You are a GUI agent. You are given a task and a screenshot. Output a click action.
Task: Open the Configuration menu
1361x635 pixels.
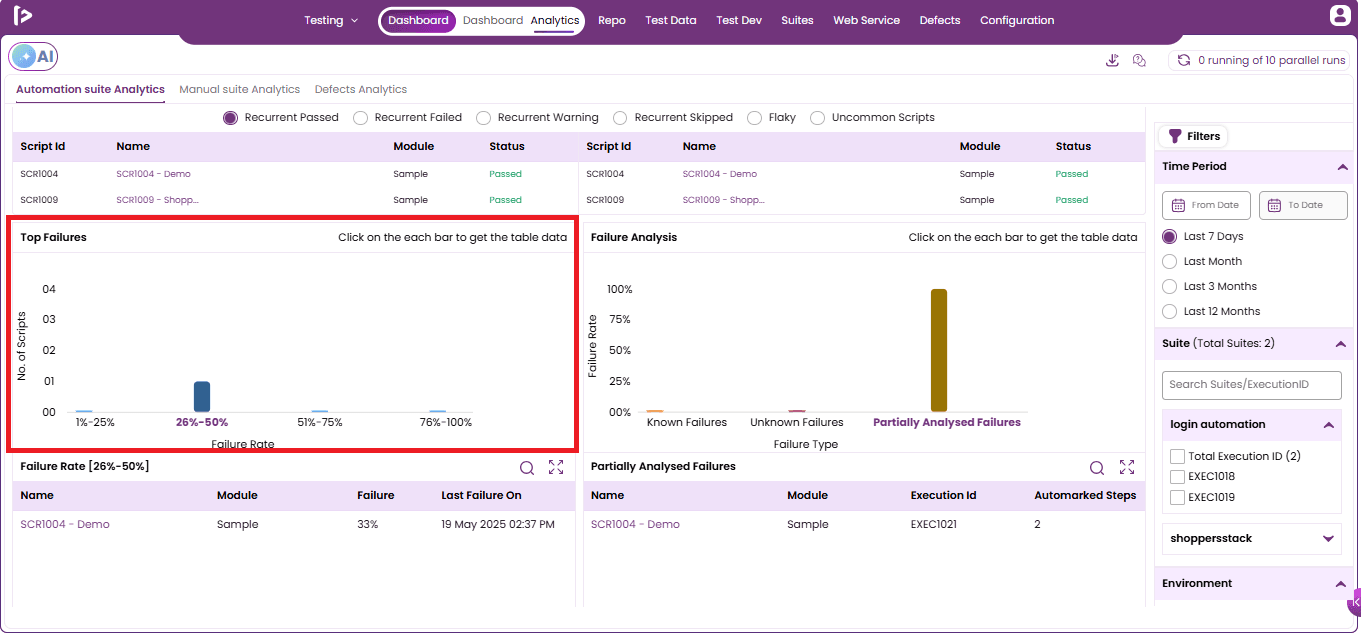tap(1017, 20)
